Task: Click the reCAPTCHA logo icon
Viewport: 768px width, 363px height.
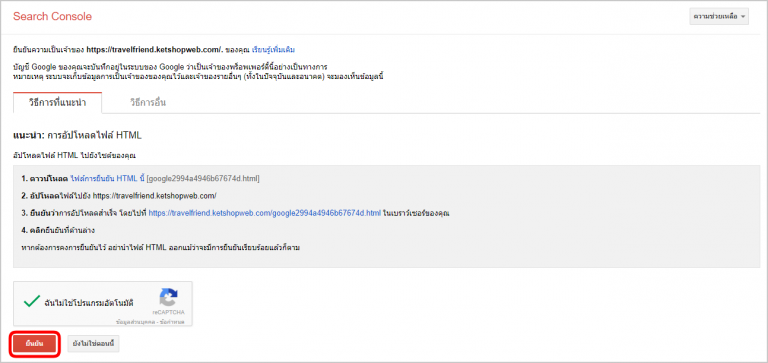Action: [168, 297]
